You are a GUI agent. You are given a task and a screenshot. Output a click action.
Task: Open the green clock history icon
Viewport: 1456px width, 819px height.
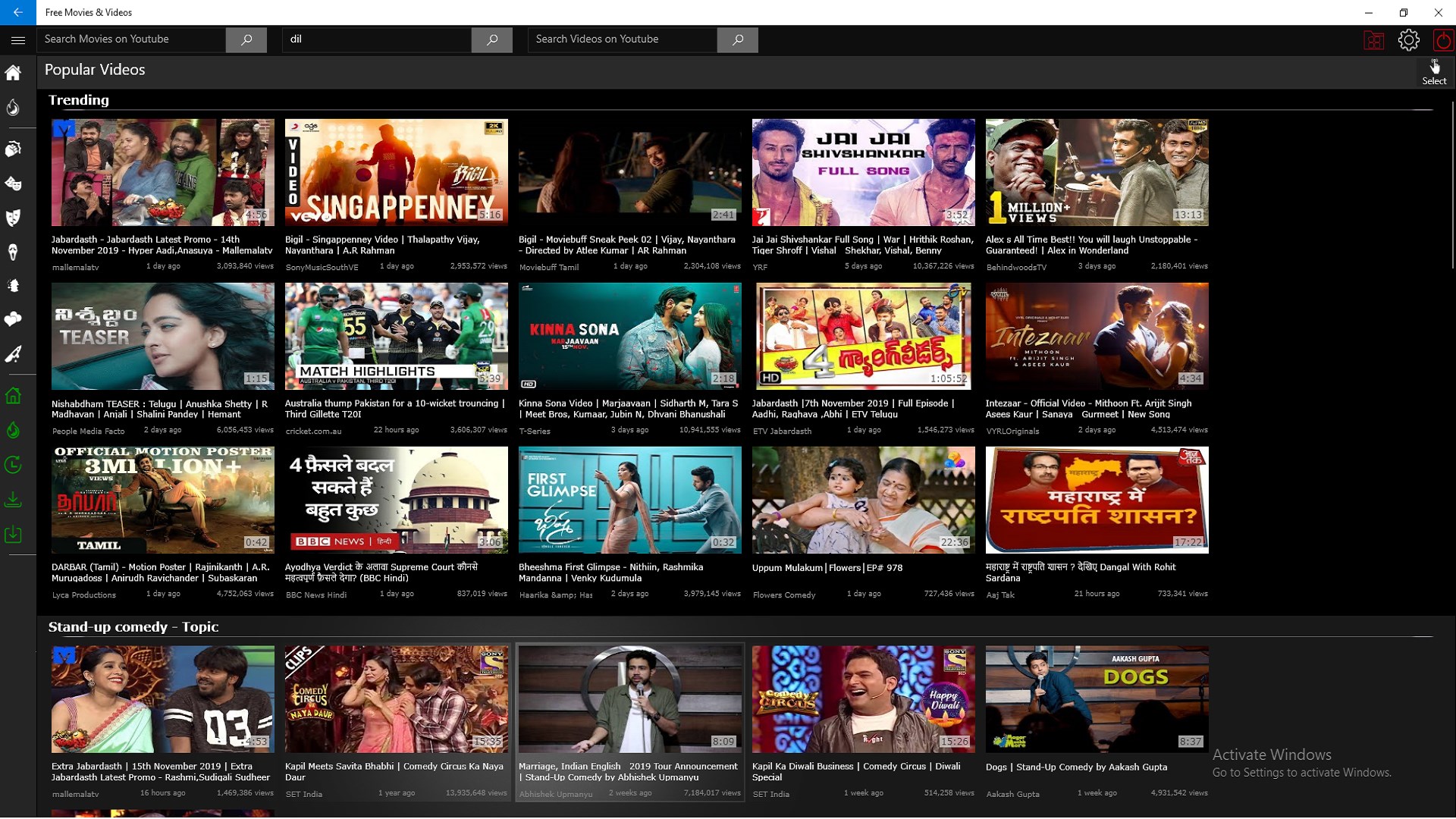coord(13,465)
